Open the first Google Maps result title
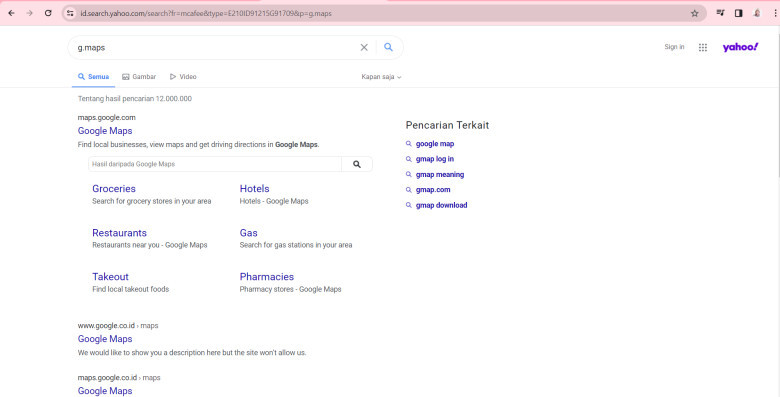This screenshot has height=397, width=780. tap(105, 131)
